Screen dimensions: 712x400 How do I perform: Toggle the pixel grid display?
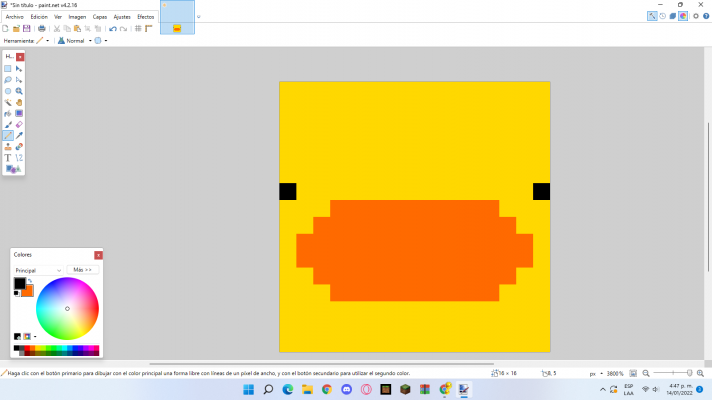coord(137,29)
